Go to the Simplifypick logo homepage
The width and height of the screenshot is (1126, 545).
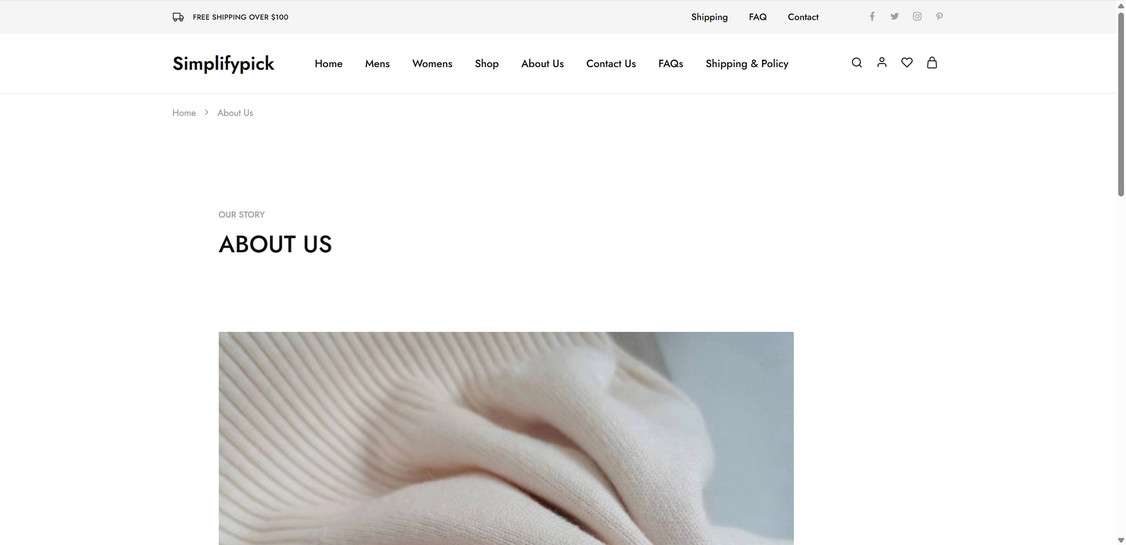click(x=223, y=64)
